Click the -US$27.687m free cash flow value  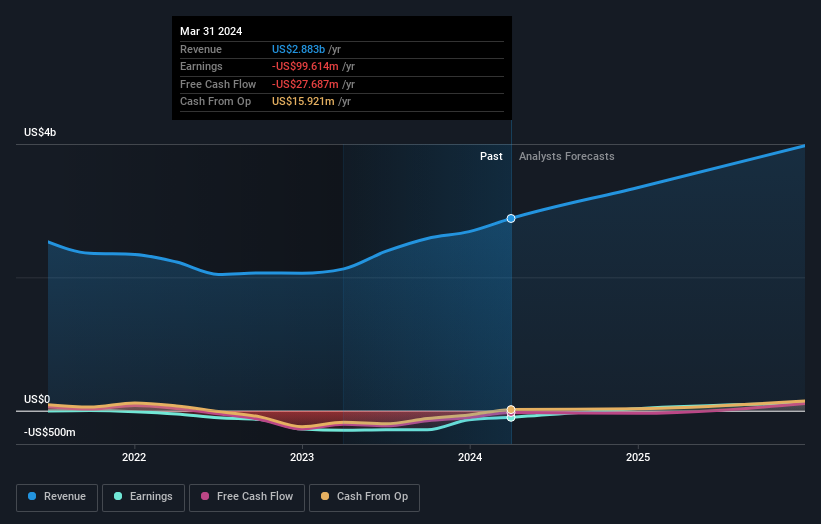pos(305,84)
